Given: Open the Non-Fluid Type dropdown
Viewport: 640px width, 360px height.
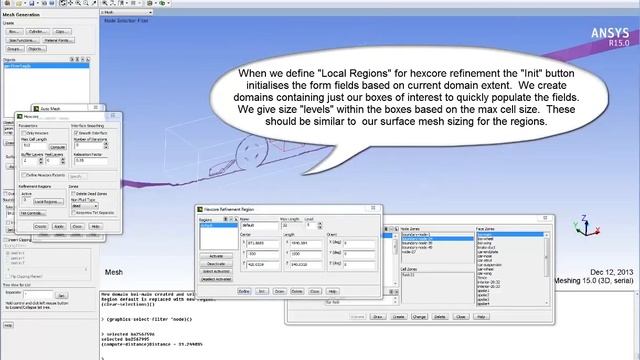Looking at the screenshot, I should pos(84,206).
